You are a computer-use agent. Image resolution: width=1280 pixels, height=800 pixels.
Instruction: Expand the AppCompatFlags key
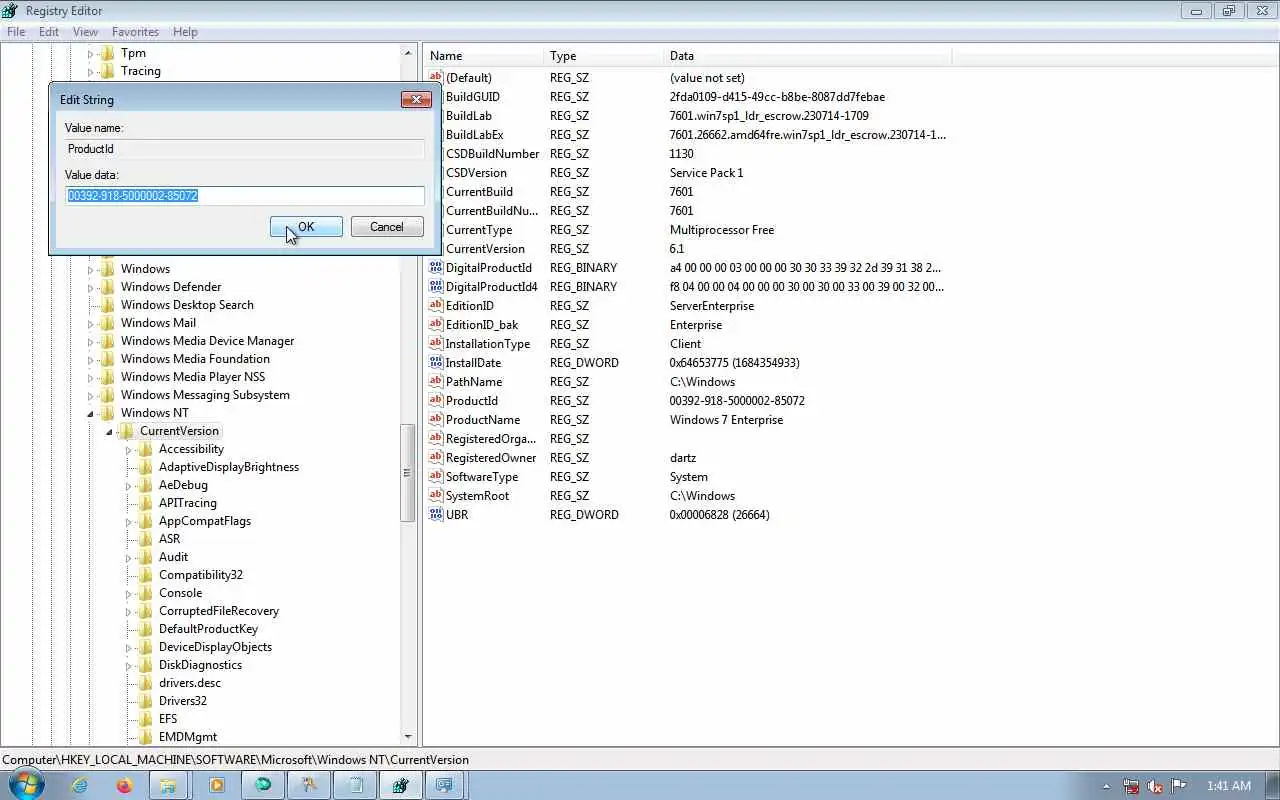tap(128, 521)
